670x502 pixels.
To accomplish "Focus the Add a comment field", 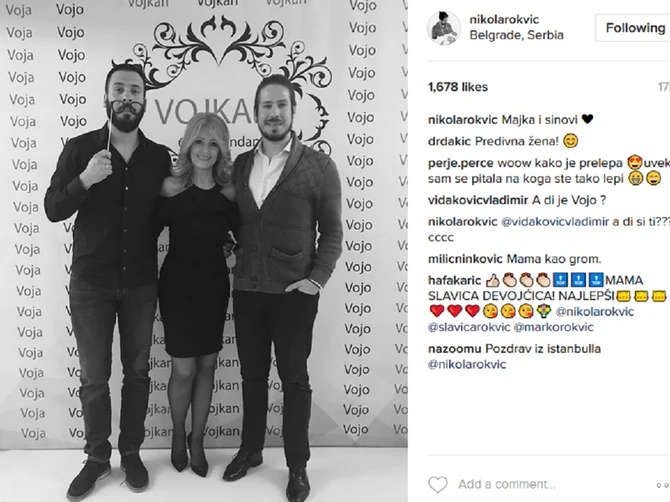I will pos(507,484).
